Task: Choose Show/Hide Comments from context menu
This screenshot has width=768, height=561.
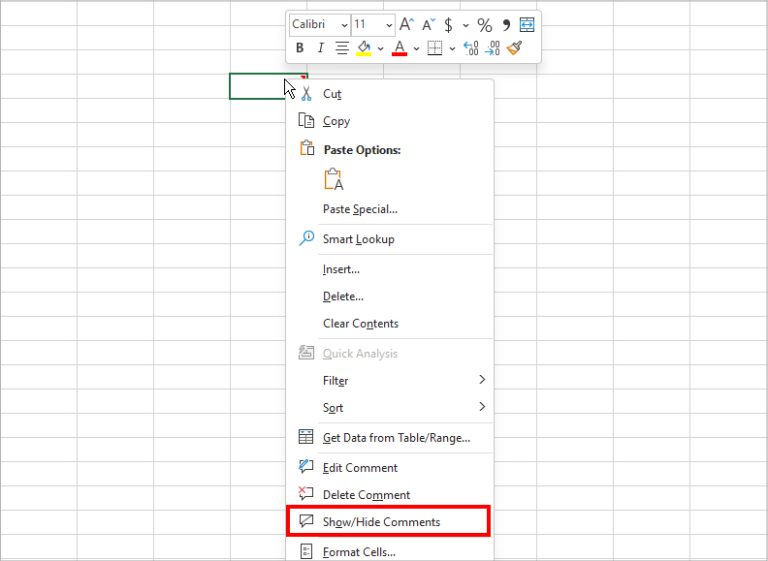Action: pyautogui.click(x=381, y=522)
